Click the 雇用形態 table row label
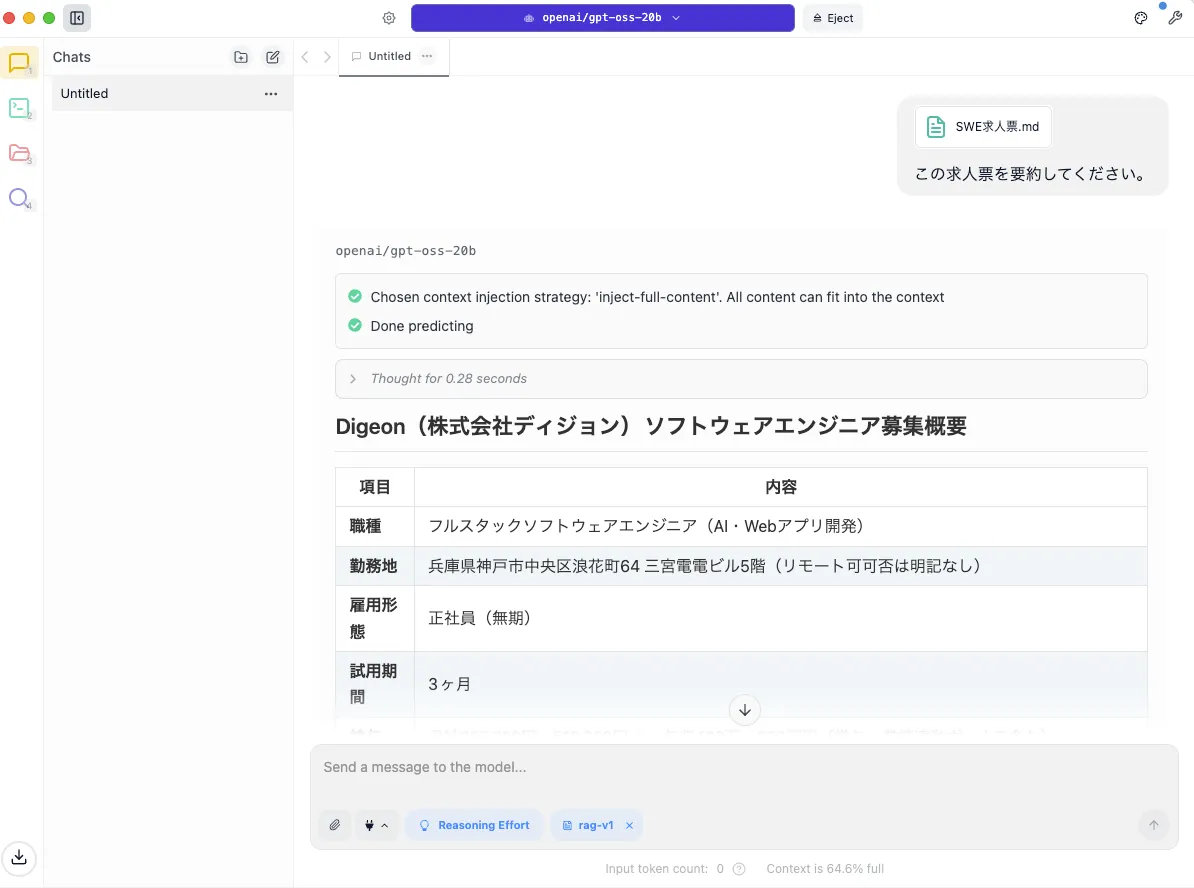1194x888 pixels. pyautogui.click(x=373, y=618)
